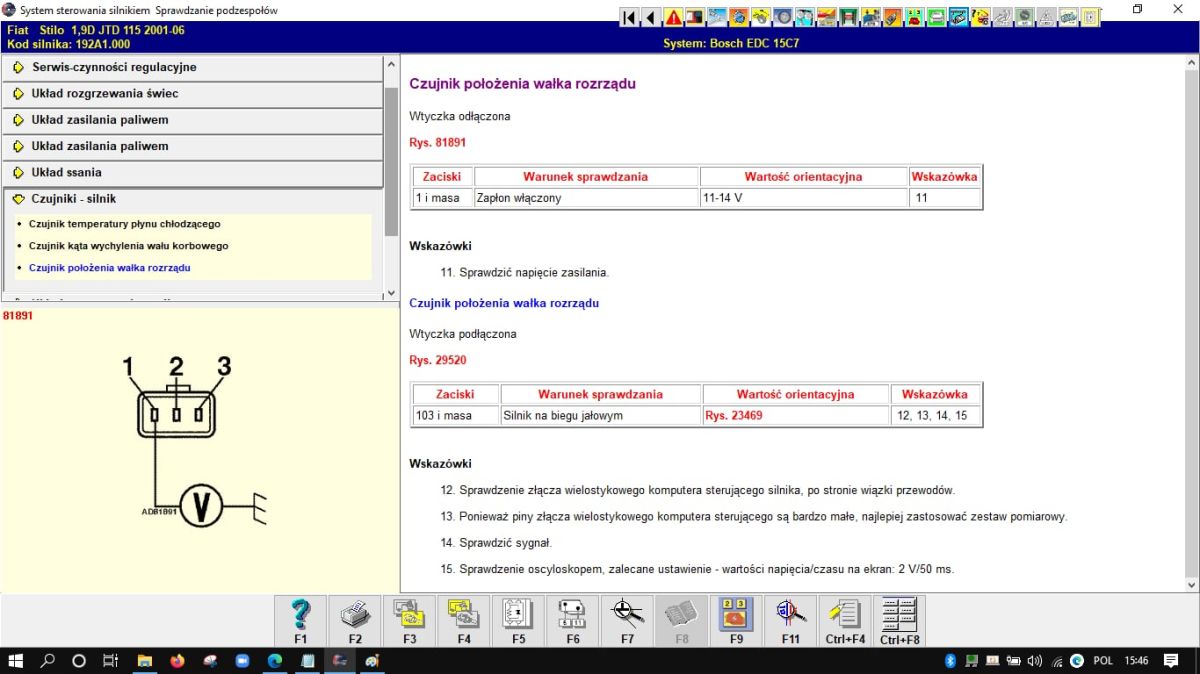Open Task View on the taskbar

[x=111, y=661]
